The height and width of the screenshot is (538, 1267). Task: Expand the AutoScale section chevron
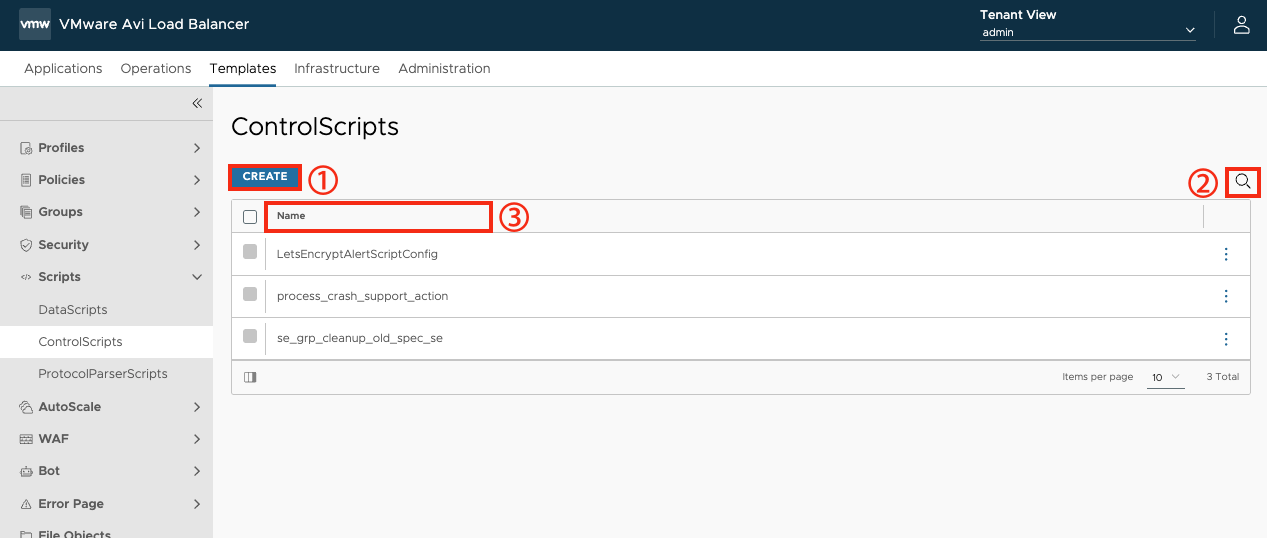[x=197, y=407]
